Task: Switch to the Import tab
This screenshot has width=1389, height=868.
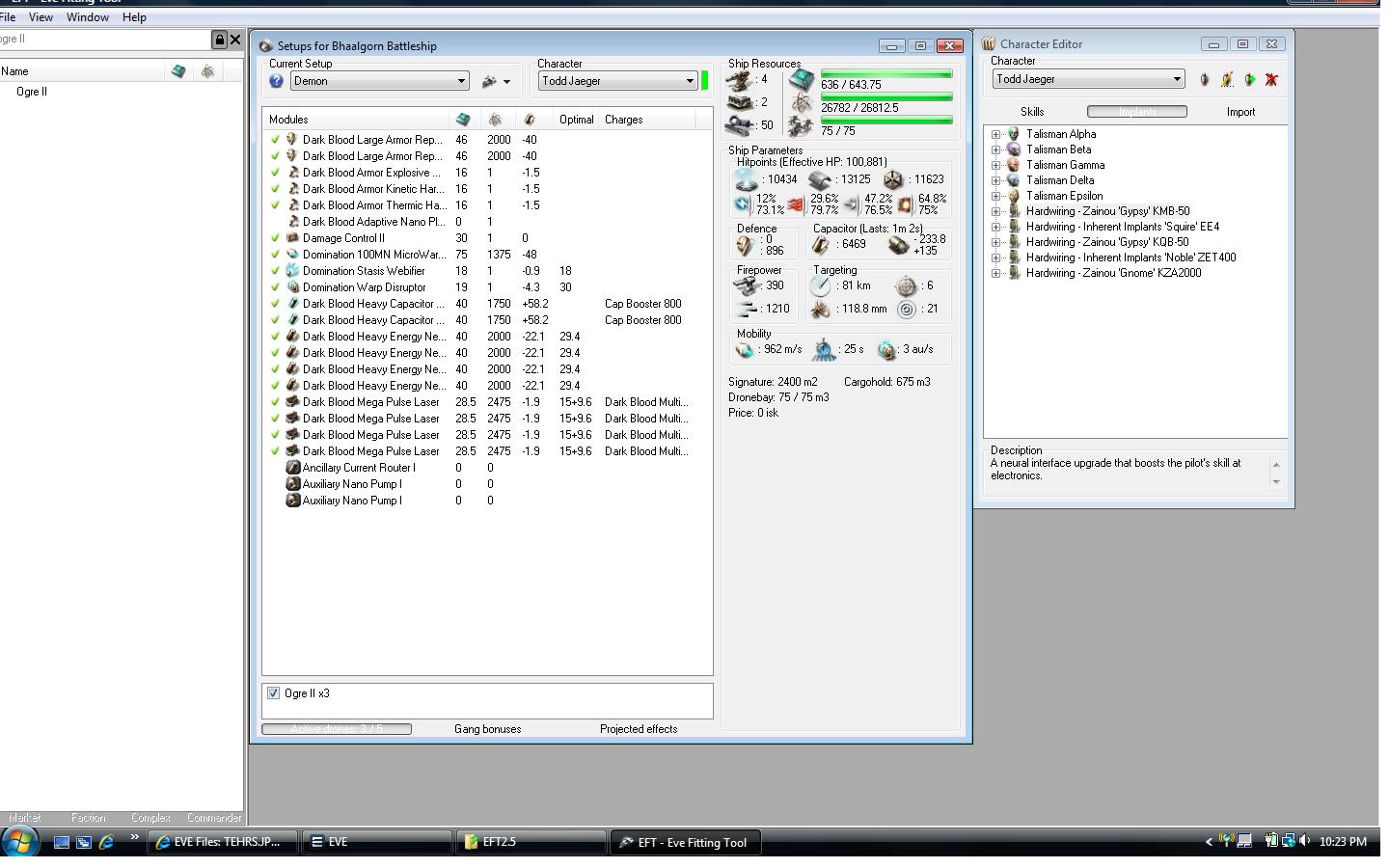Action: coord(1240,112)
